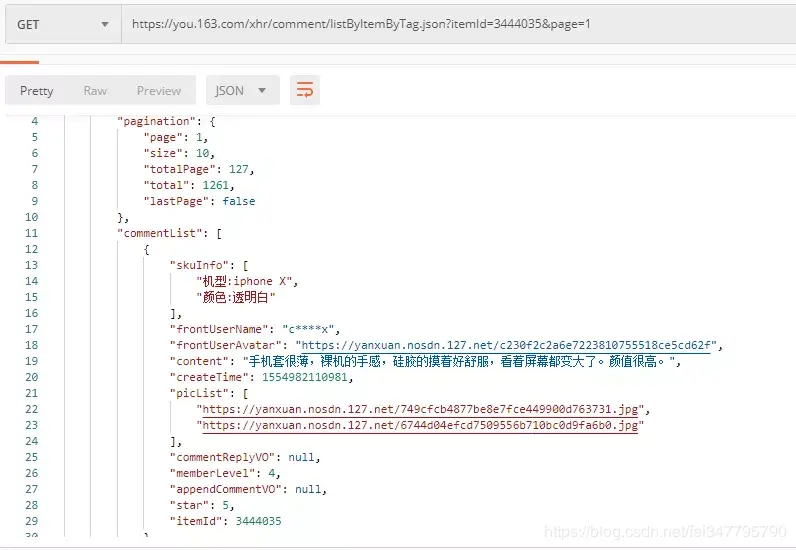Switch to Raw view tab

pyautogui.click(x=95, y=91)
